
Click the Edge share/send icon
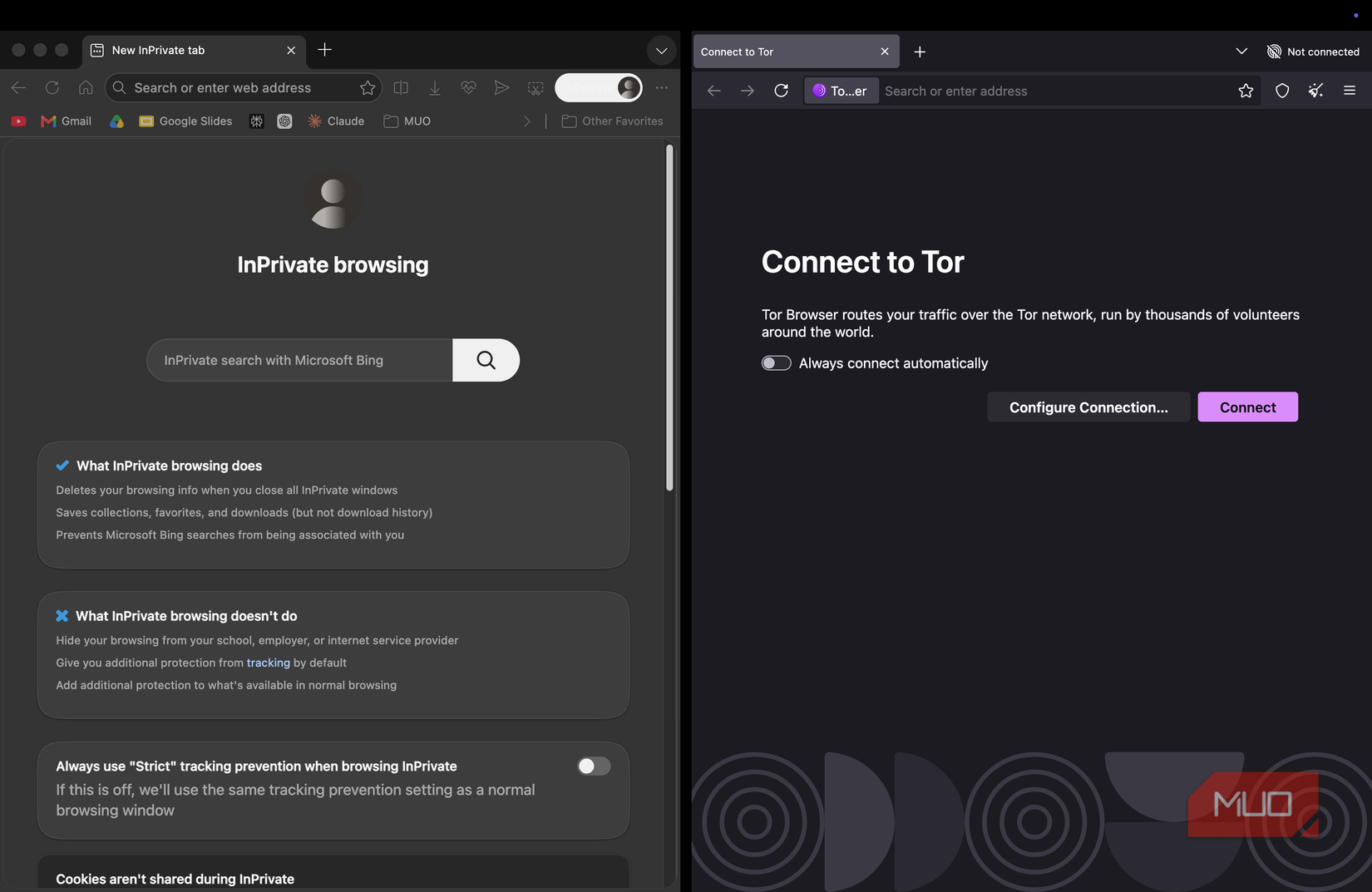(x=501, y=87)
